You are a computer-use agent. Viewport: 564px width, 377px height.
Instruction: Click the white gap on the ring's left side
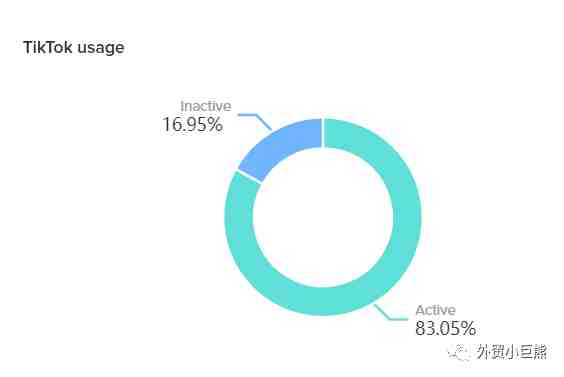click(x=249, y=176)
